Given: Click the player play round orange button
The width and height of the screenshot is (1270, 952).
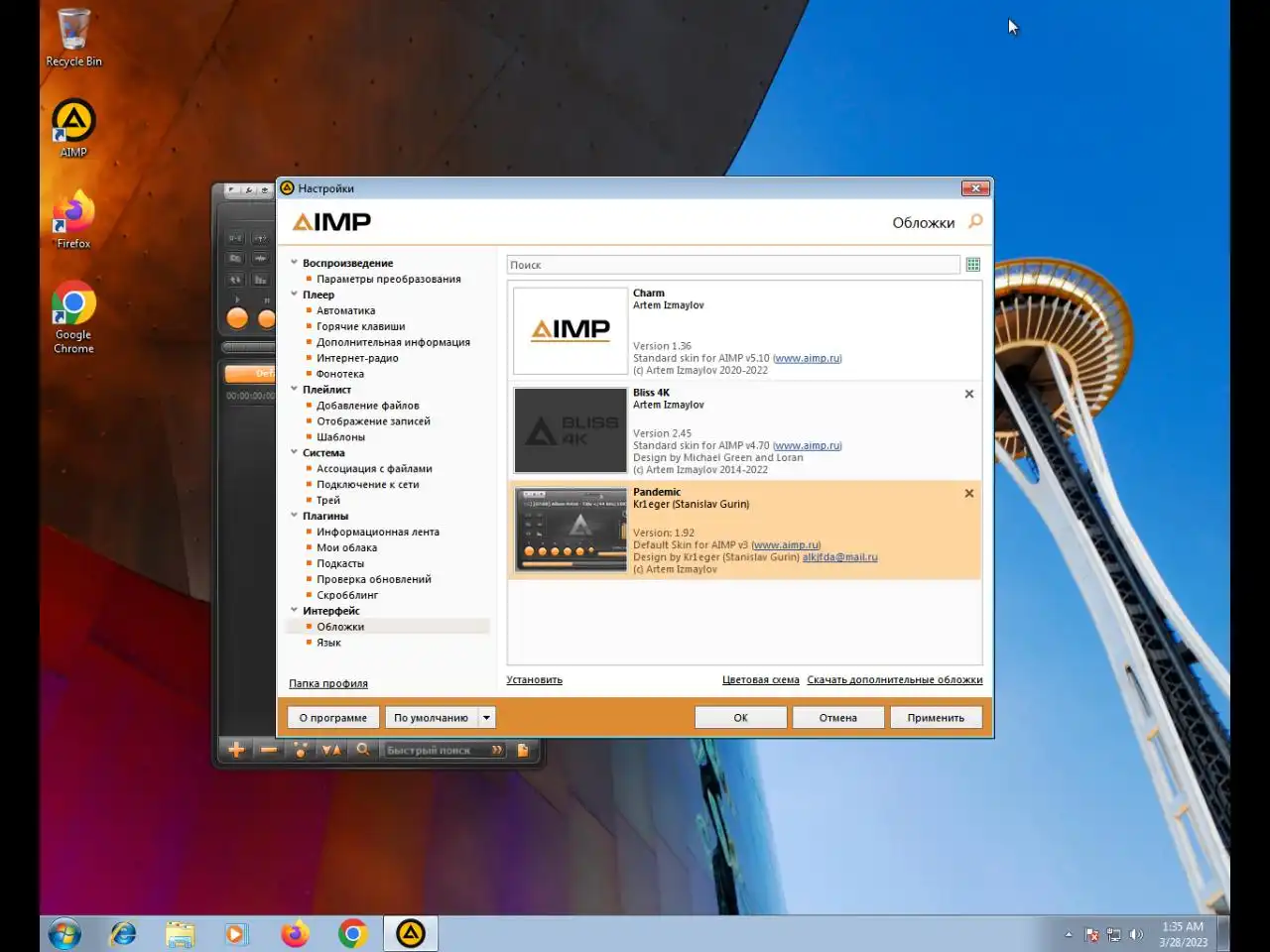Looking at the screenshot, I should point(237,318).
